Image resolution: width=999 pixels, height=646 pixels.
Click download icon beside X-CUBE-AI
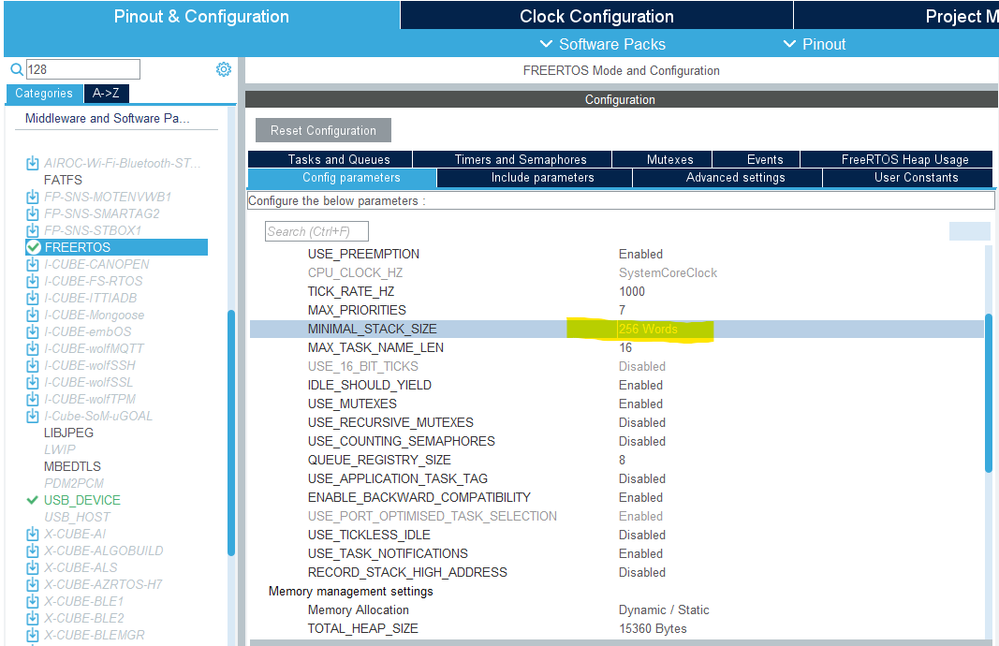(32, 534)
